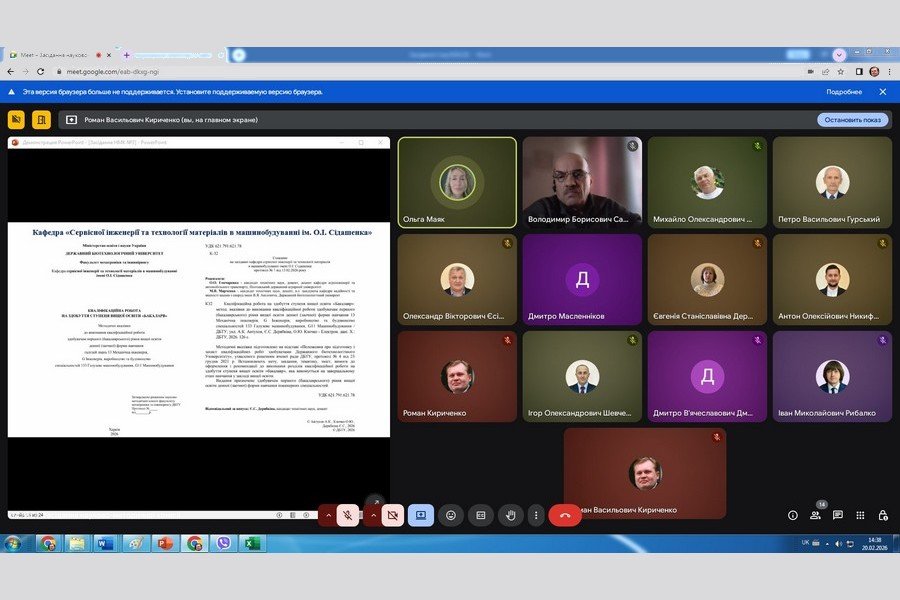Open host controls lock icon
Image resolution: width=900 pixels, height=600 pixels.
pos(883,515)
